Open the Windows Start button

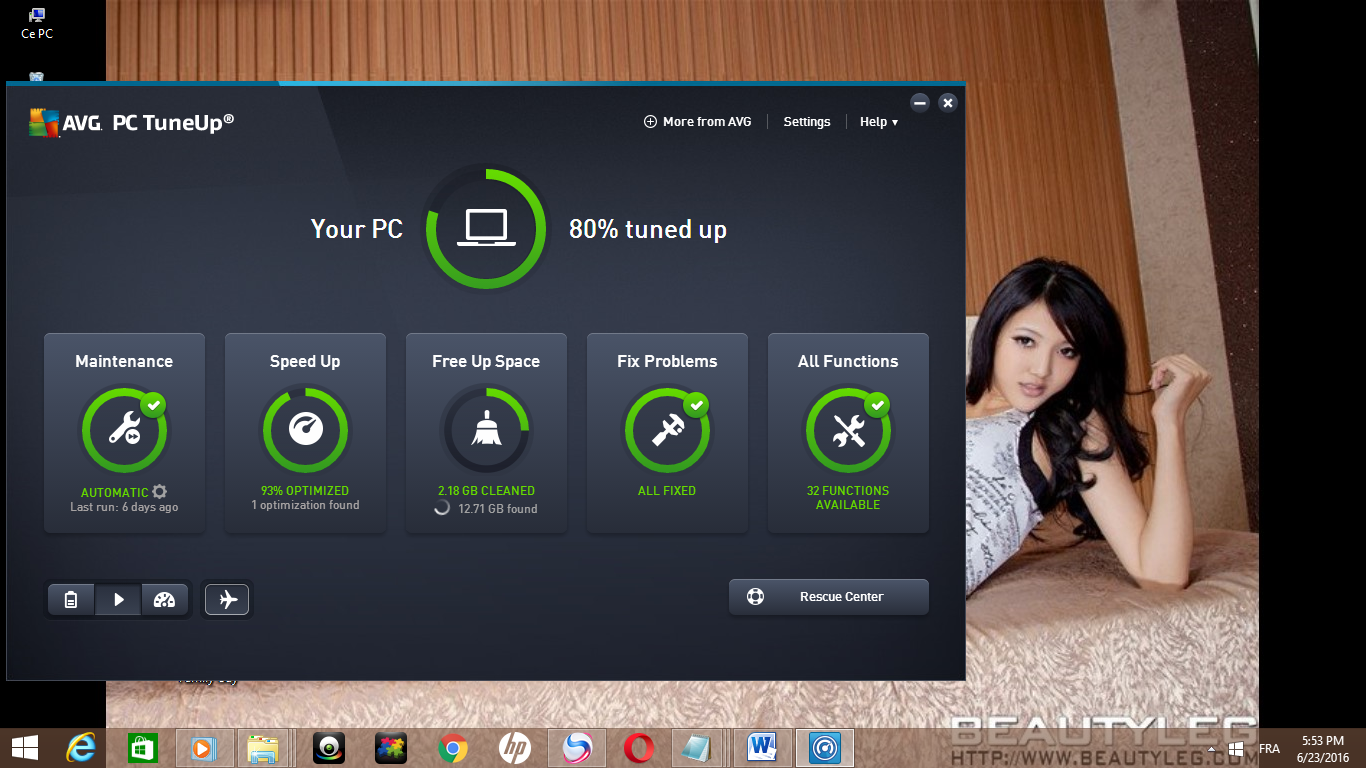click(x=25, y=748)
